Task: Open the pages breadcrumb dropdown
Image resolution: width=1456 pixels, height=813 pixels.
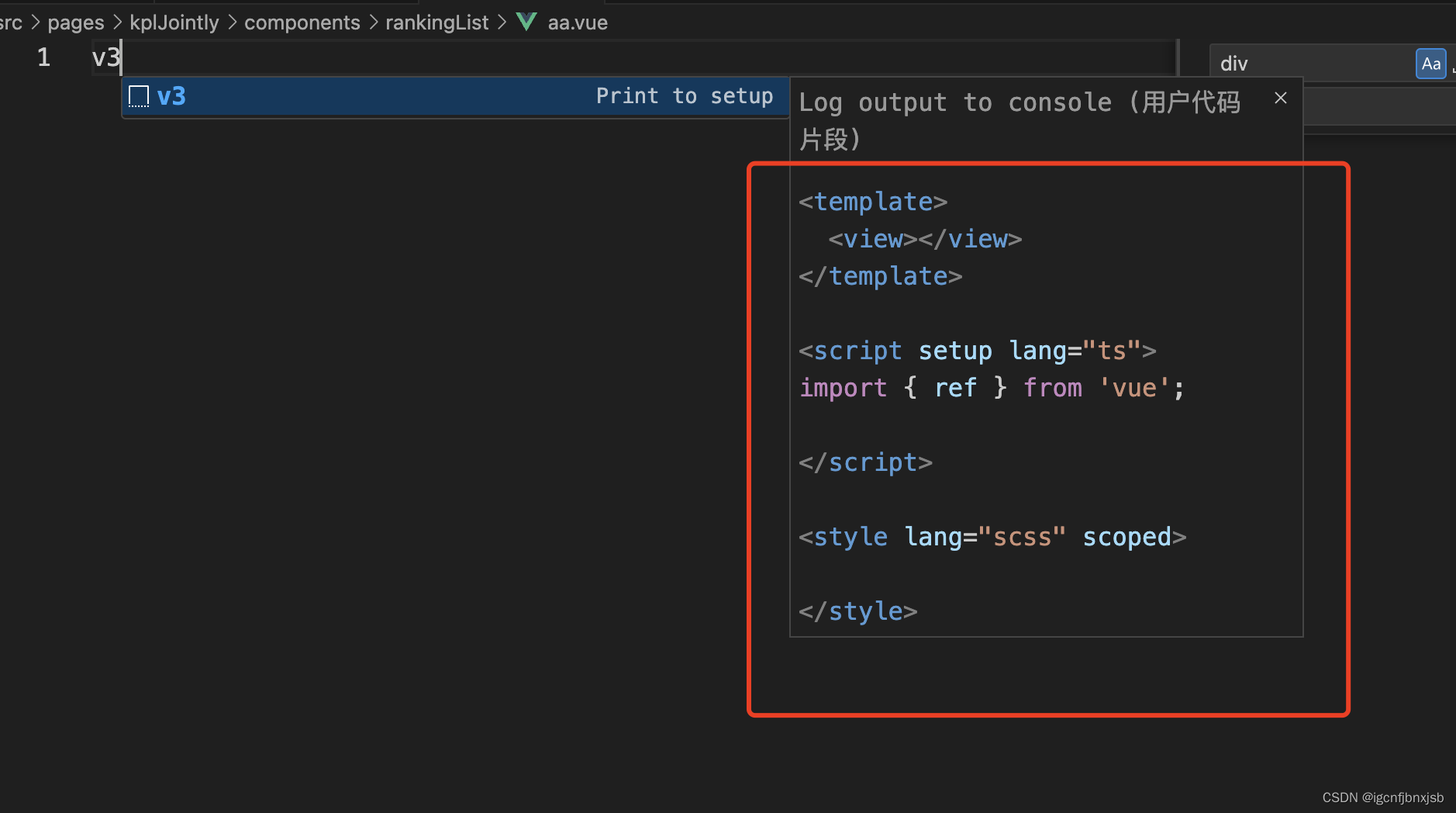Action: click(75, 21)
